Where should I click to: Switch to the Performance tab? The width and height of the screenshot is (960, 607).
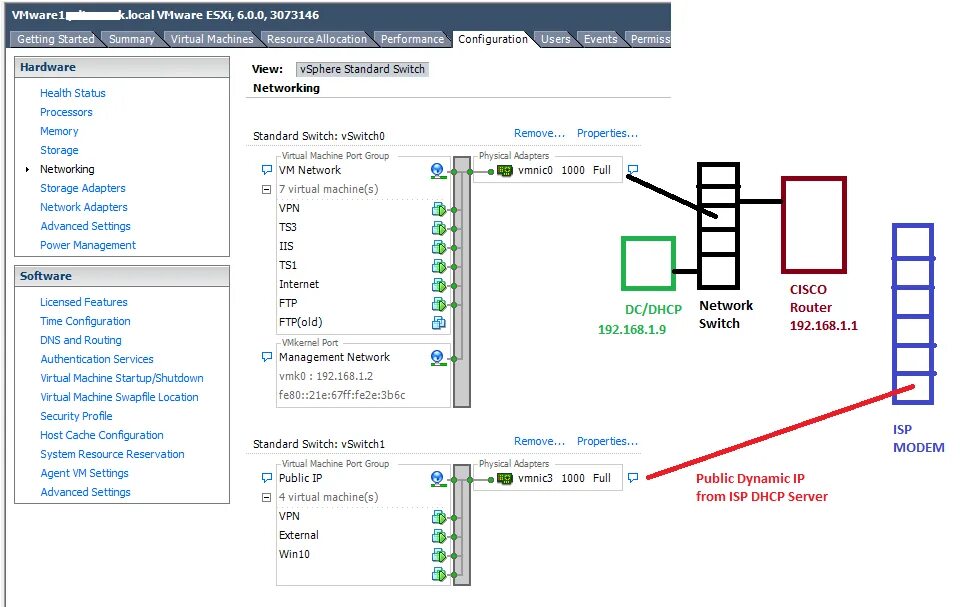pos(412,39)
